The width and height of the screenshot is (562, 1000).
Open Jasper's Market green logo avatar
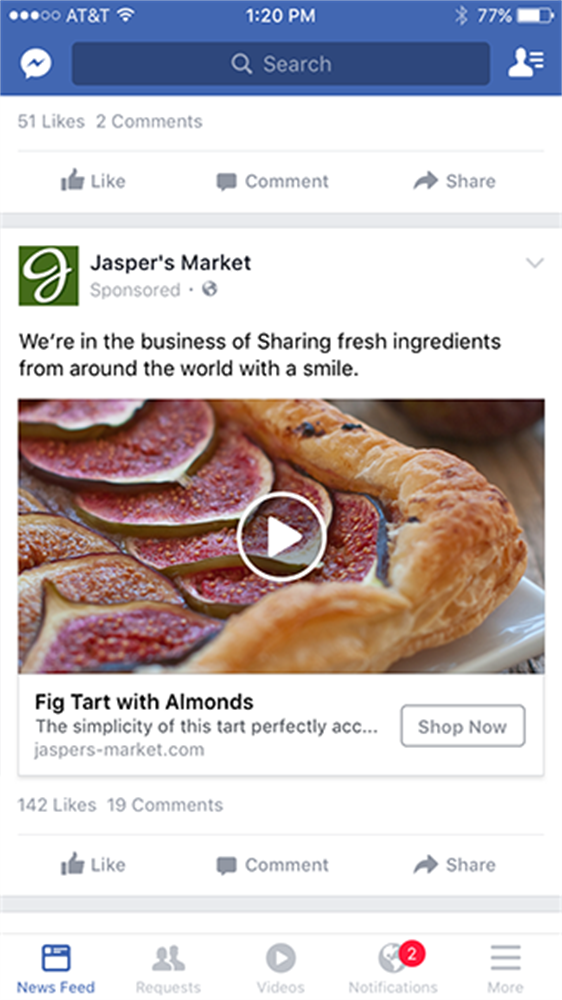[48, 276]
